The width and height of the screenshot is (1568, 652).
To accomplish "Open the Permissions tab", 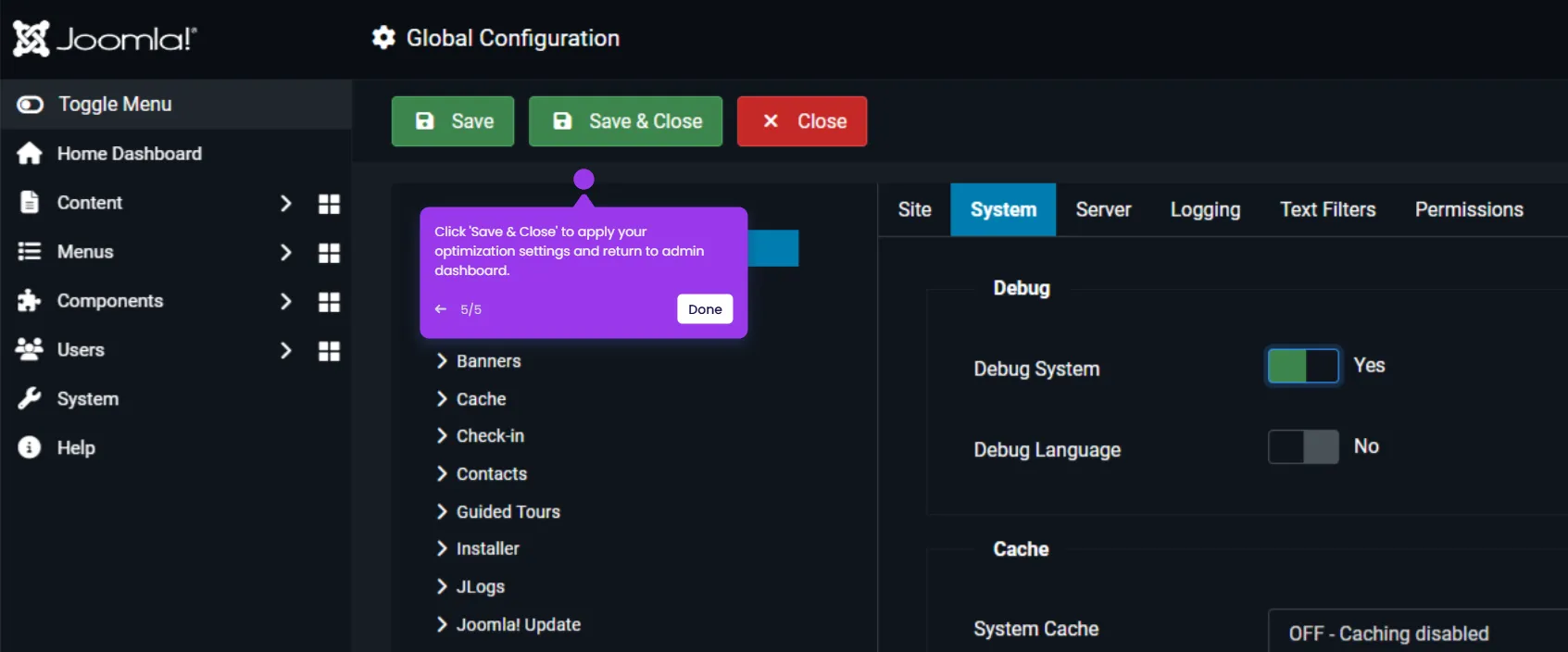I will 1469,209.
